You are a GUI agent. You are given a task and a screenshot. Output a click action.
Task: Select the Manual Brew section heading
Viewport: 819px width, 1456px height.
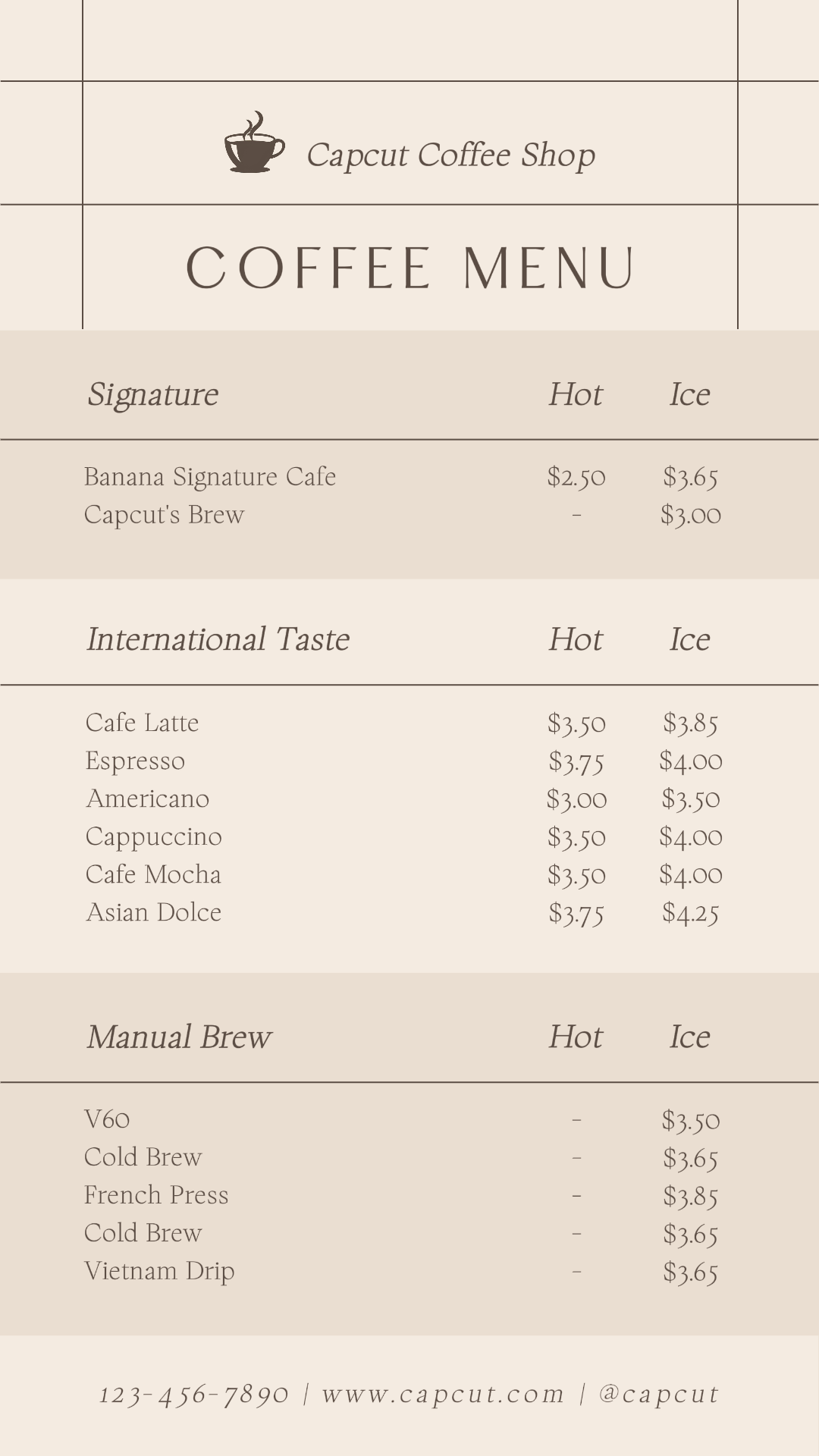179,1037
